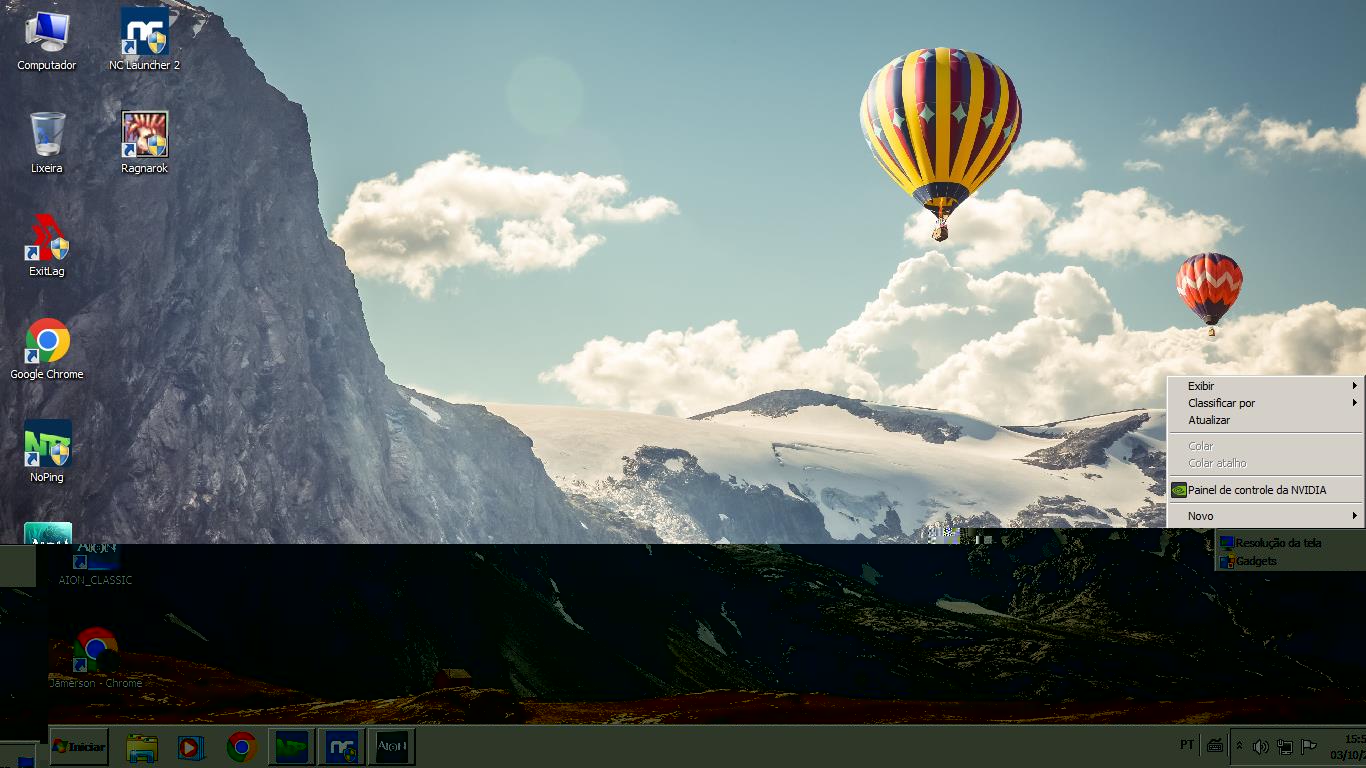Screen dimensions: 1366x768
Task: Click the NoPing desktop shortcut
Action: click(x=46, y=451)
